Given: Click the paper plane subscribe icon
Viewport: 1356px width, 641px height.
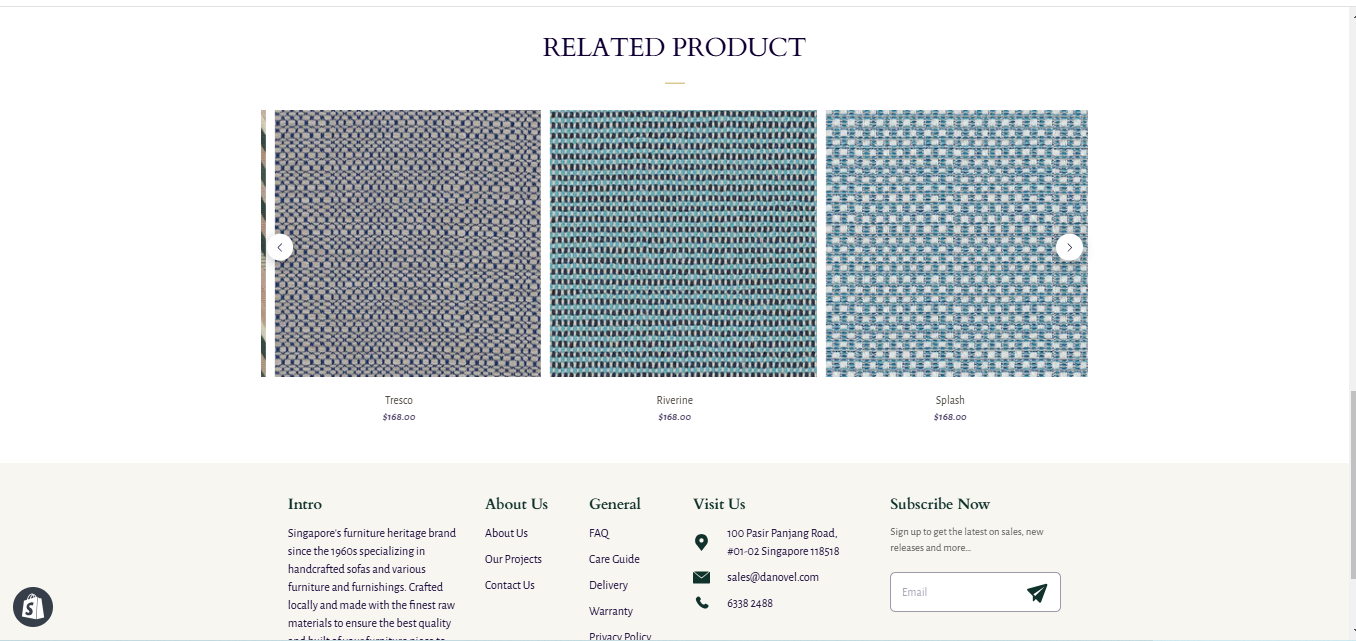Looking at the screenshot, I should click(1037, 593).
